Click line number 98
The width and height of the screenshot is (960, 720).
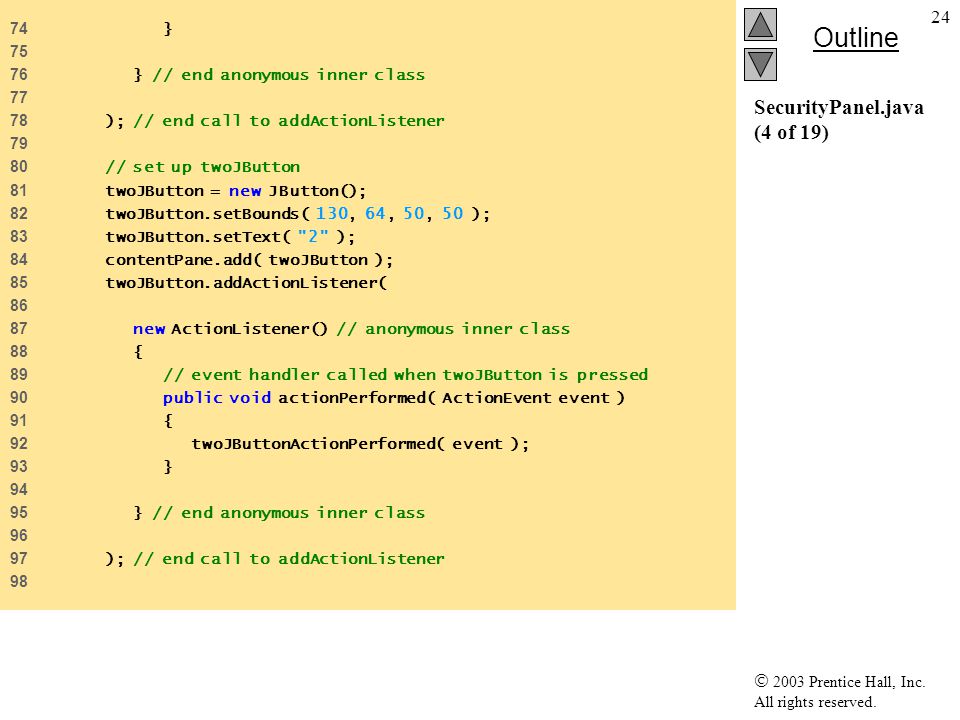click(18, 582)
